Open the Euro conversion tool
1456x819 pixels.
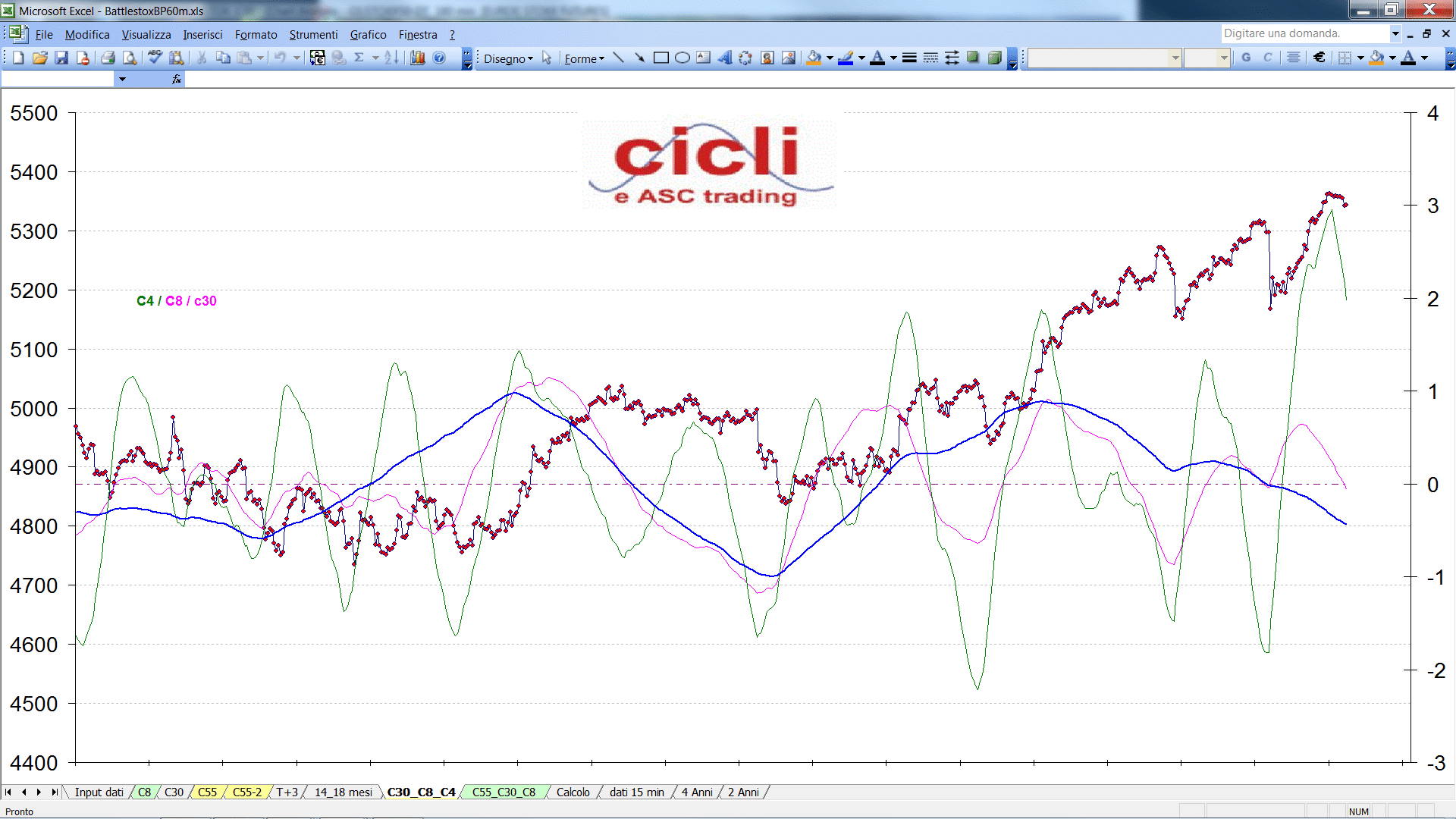point(318,58)
